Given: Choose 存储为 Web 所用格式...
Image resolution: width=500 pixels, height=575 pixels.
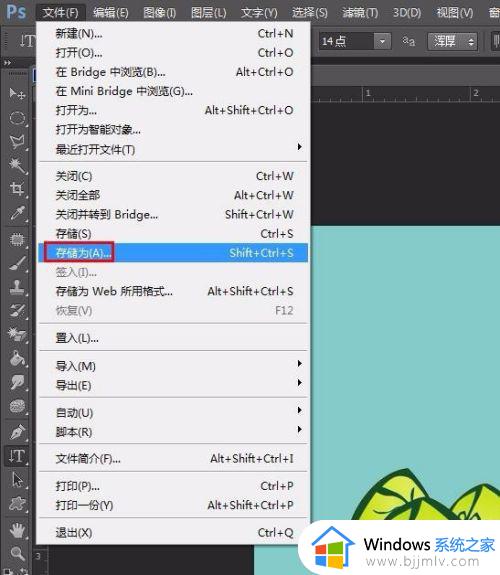Looking at the screenshot, I should [173, 291].
